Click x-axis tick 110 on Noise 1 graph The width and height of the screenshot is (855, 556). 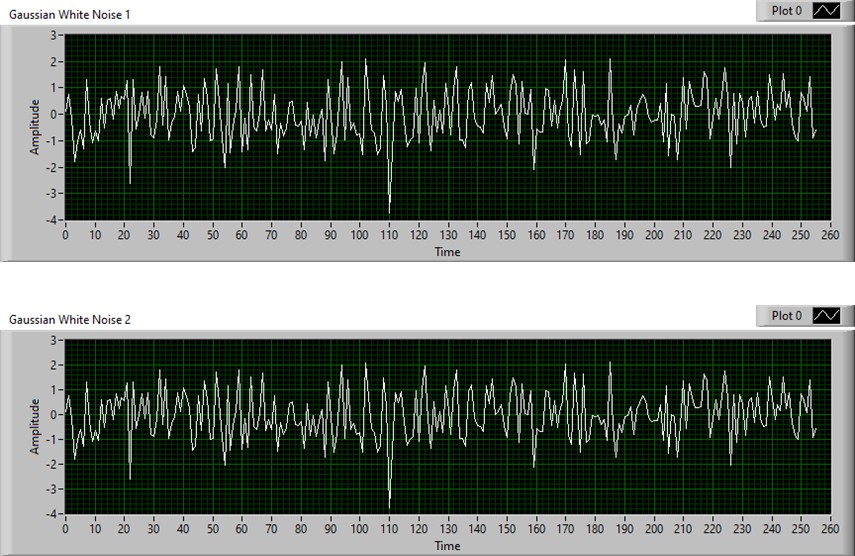pos(389,235)
